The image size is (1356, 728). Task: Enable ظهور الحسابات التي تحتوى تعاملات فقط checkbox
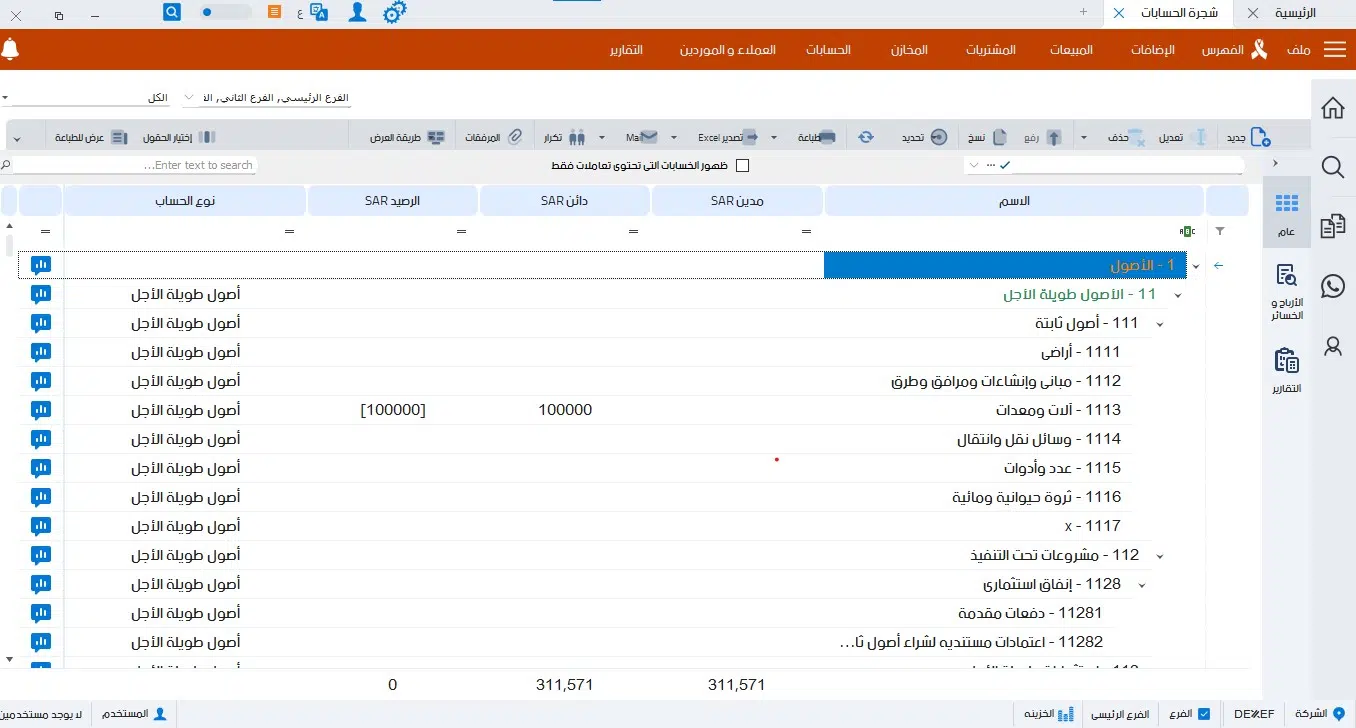click(x=742, y=165)
